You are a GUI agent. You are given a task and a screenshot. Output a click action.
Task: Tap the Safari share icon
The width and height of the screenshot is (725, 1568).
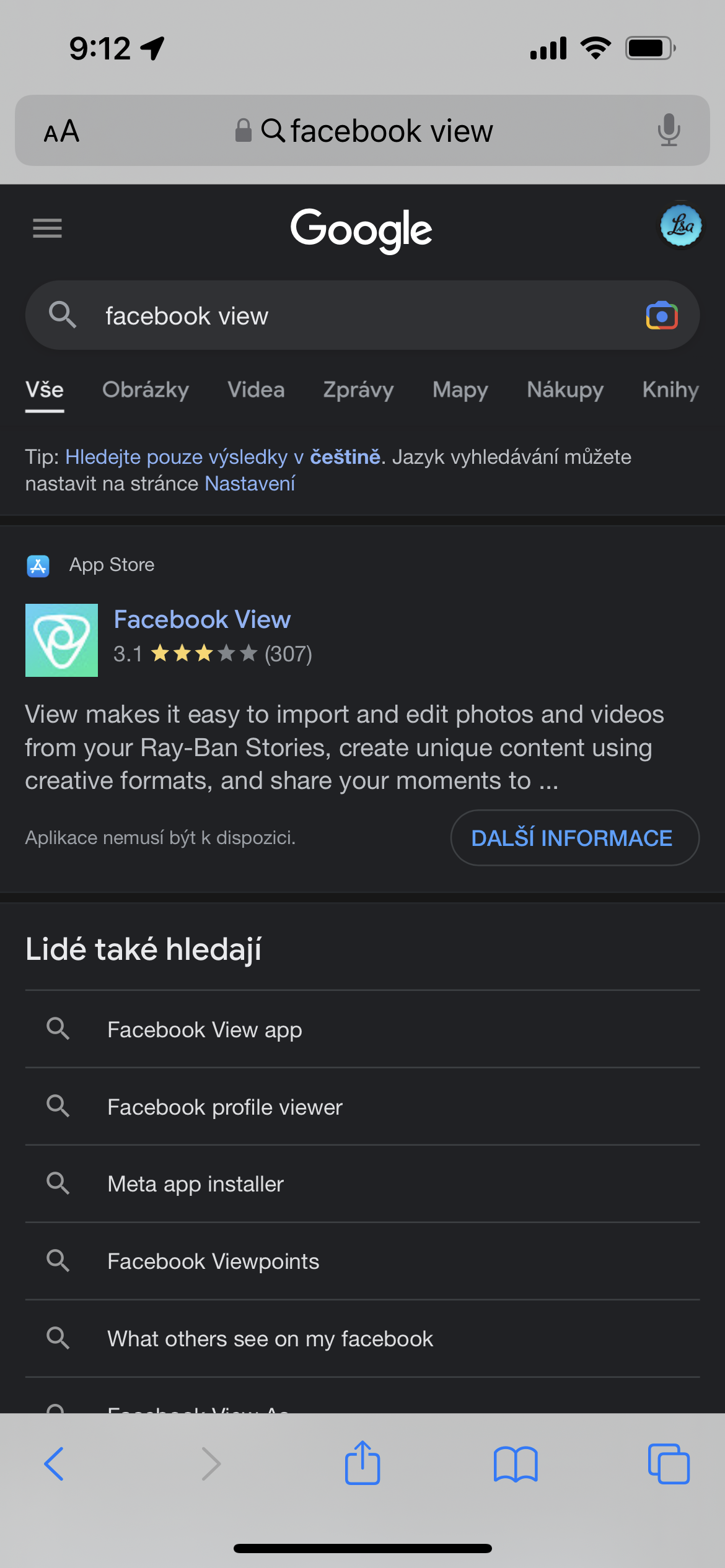(362, 1463)
